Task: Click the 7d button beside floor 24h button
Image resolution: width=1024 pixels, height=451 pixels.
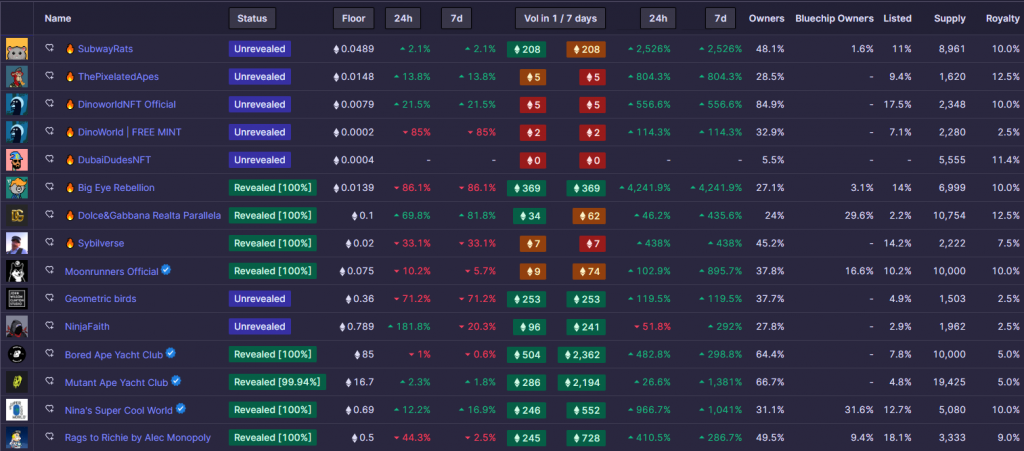Action: [x=456, y=18]
